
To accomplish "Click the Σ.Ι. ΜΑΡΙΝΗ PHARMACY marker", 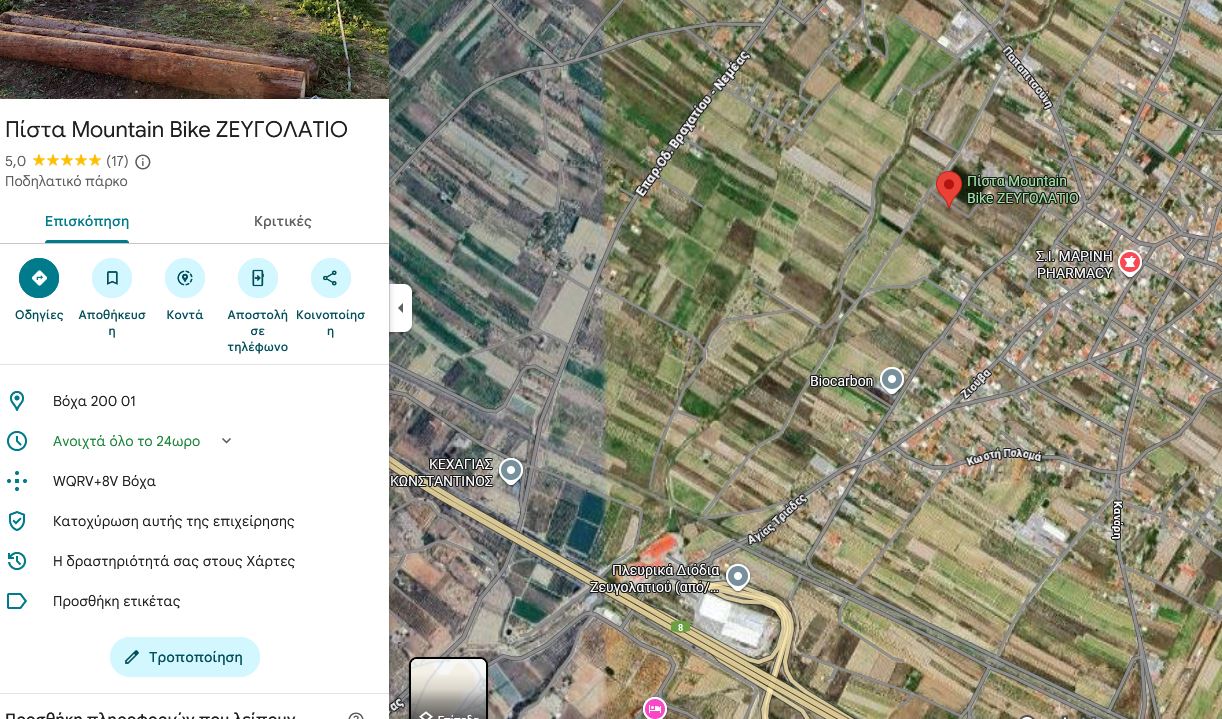I will 1130,262.
